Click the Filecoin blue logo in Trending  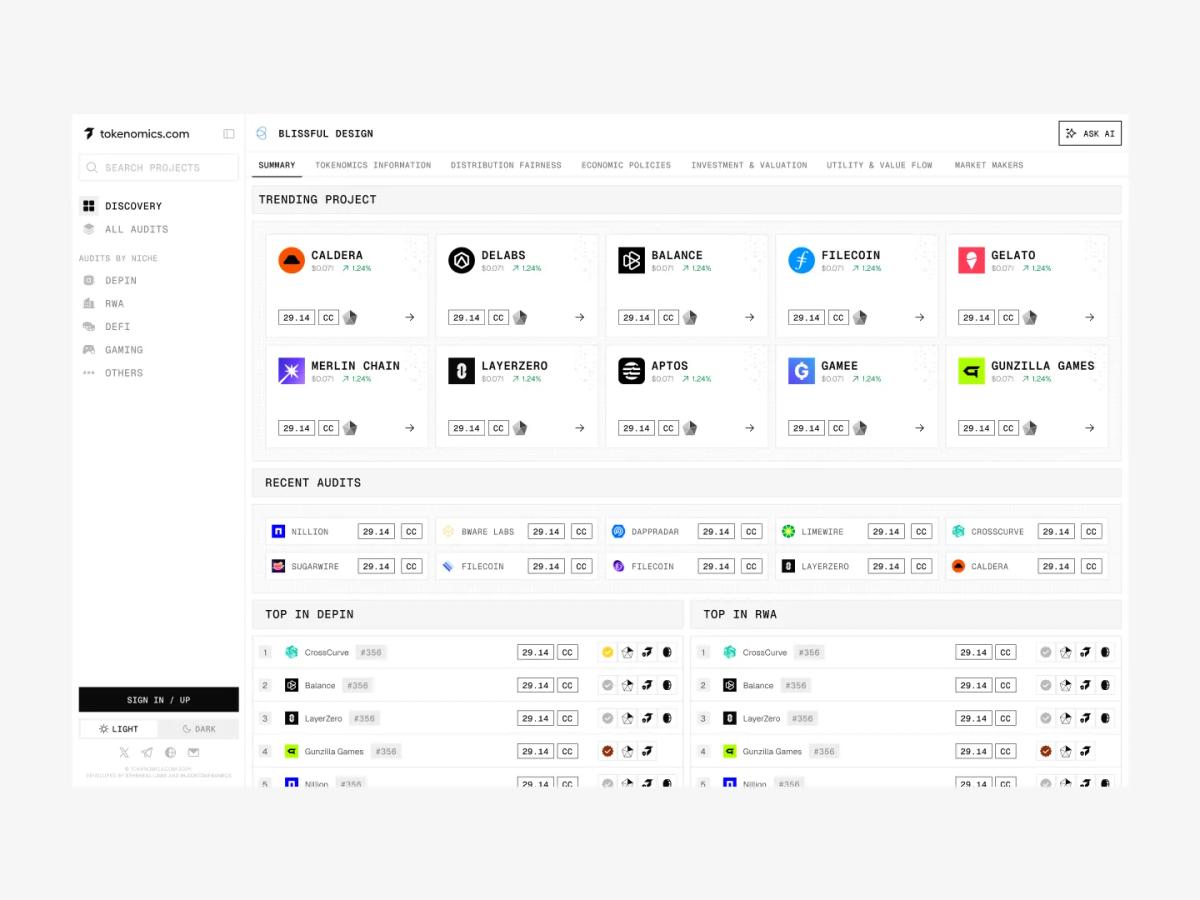801,261
